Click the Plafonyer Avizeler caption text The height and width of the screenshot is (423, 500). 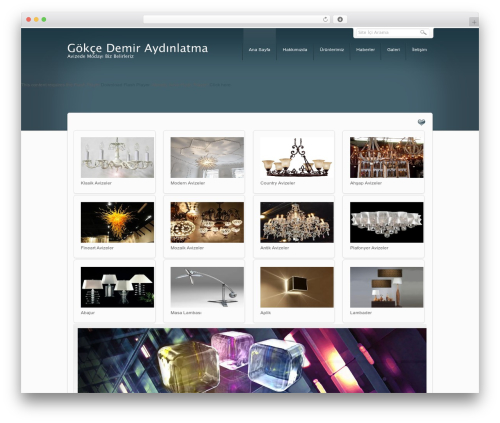[x=369, y=248]
